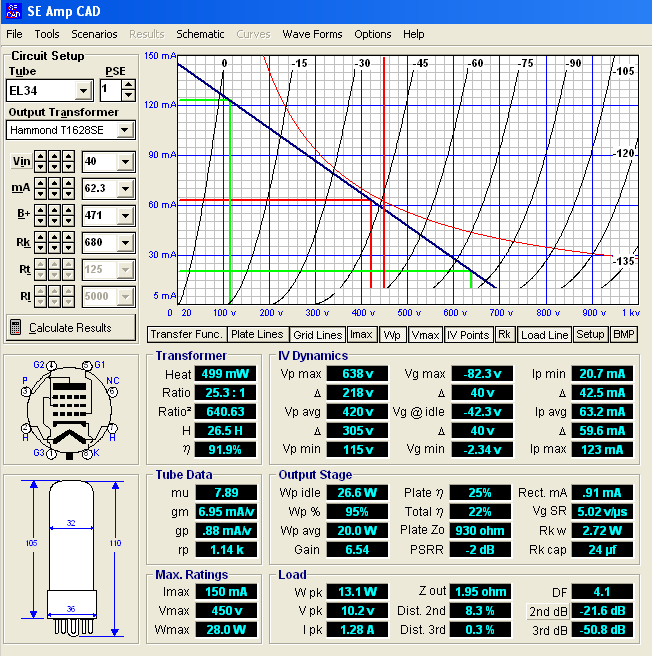The width and height of the screenshot is (652, 656).
Task: Click Rk rightmost spinner down arrow
Action: pos(68,248)
